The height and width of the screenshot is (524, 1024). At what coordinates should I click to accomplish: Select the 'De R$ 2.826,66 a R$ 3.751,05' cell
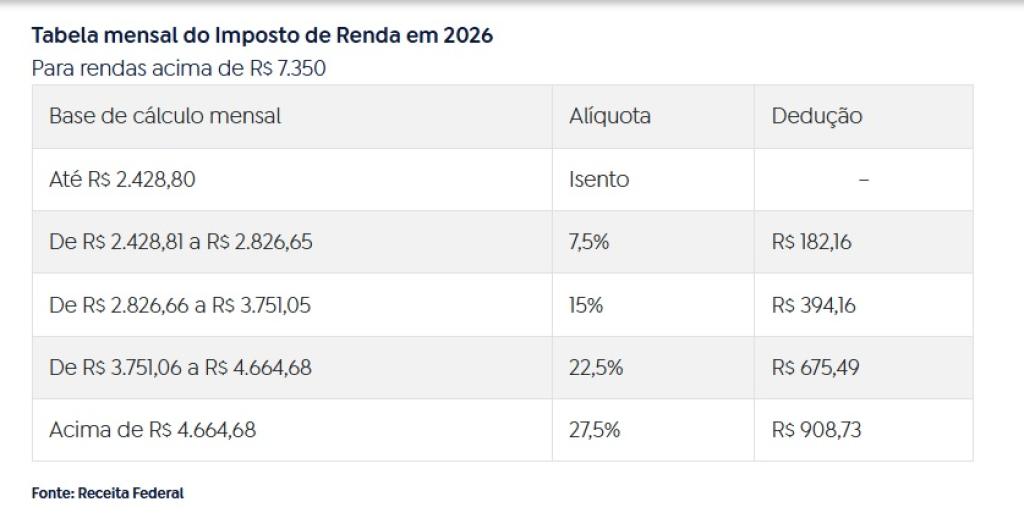point(180,305)
